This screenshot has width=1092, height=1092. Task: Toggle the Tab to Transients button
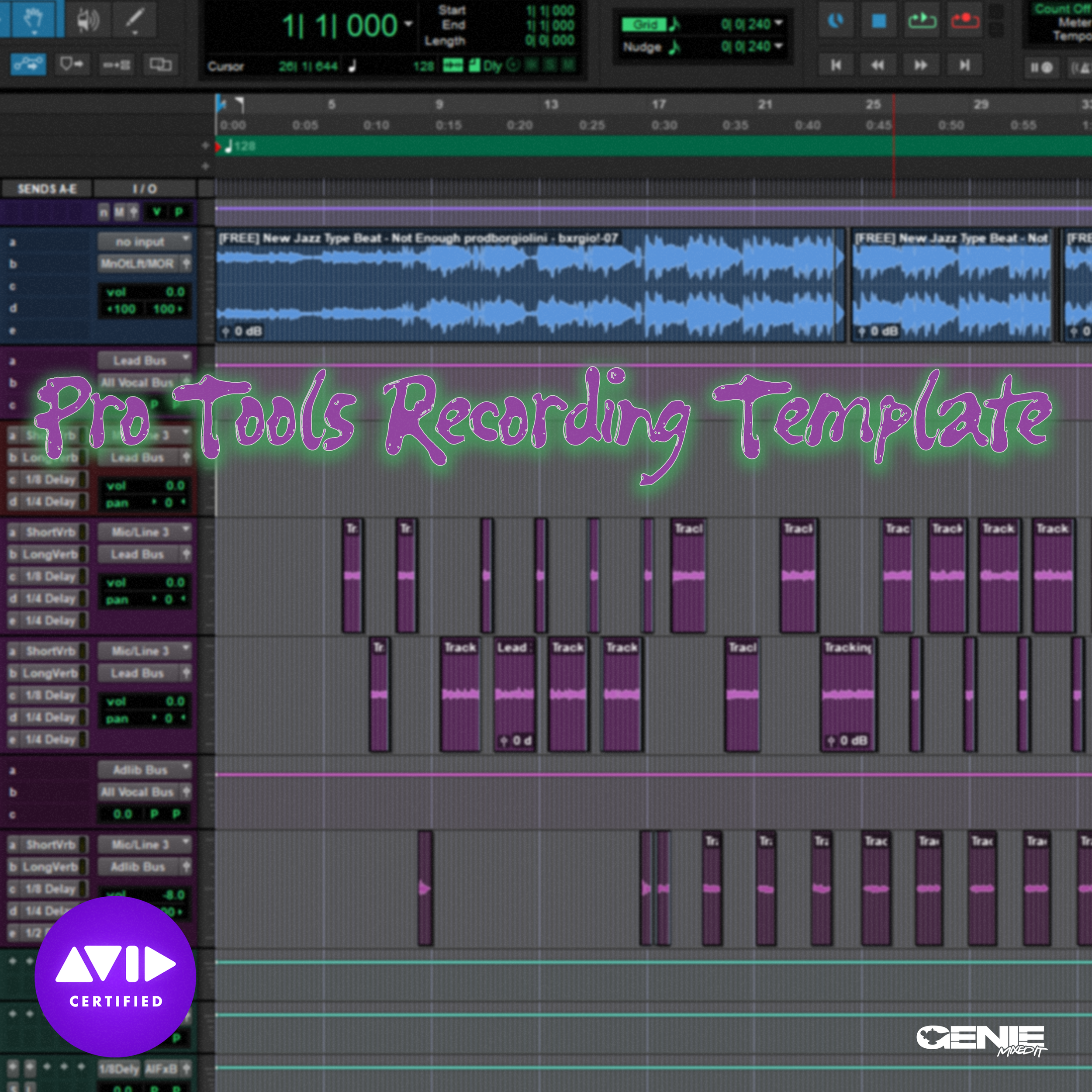[x=72, y=65]
